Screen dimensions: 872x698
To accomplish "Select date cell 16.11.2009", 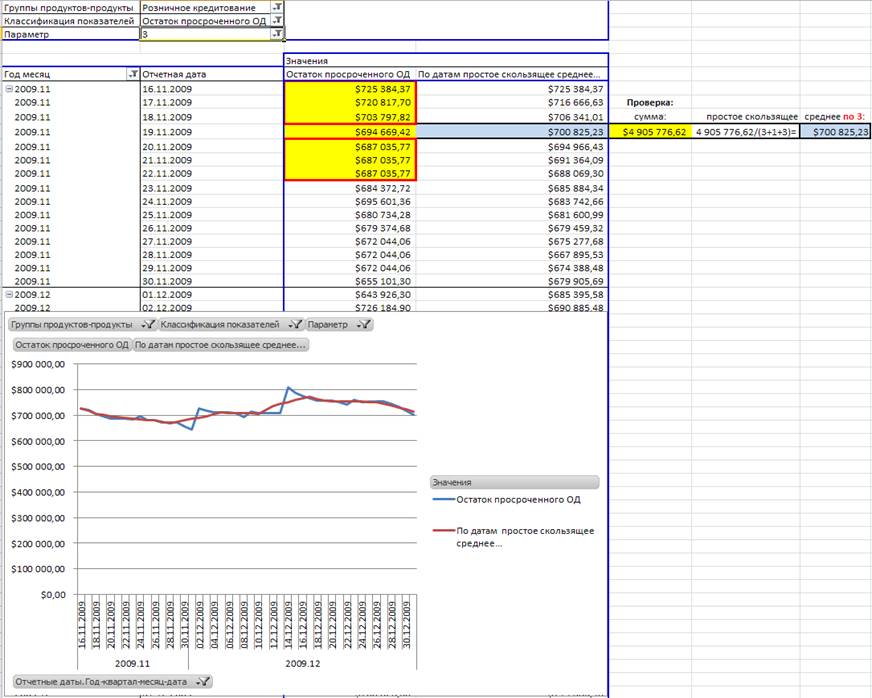I will [211, 89].
